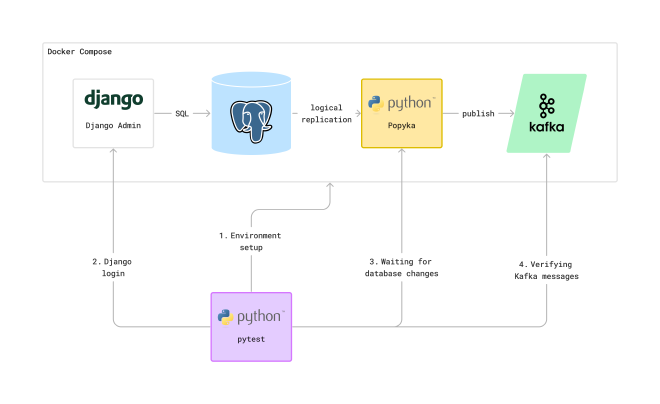Click the Python logo in pytest box
Viewport: 660px width, 404px height.
pyautogui.click(x=250, y=317)
